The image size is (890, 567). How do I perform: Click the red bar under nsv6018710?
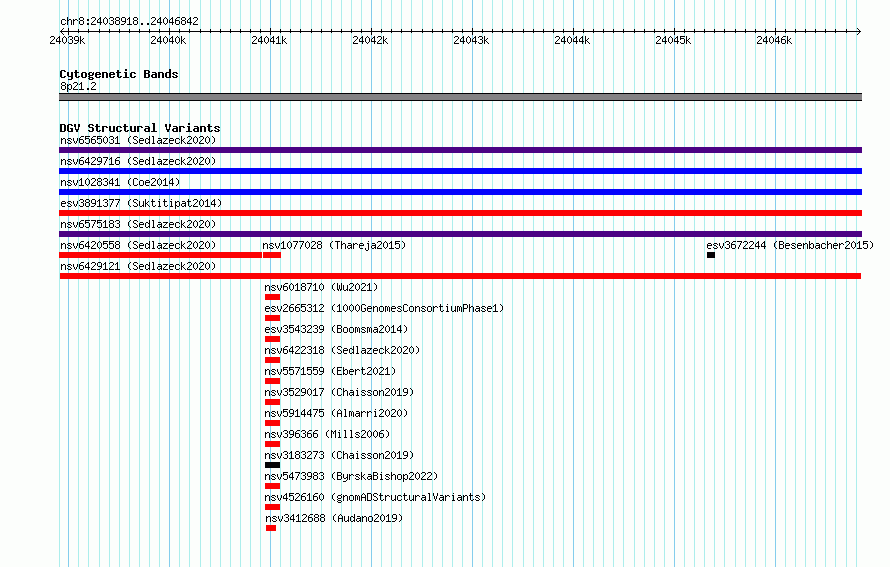tap(272, 297)
